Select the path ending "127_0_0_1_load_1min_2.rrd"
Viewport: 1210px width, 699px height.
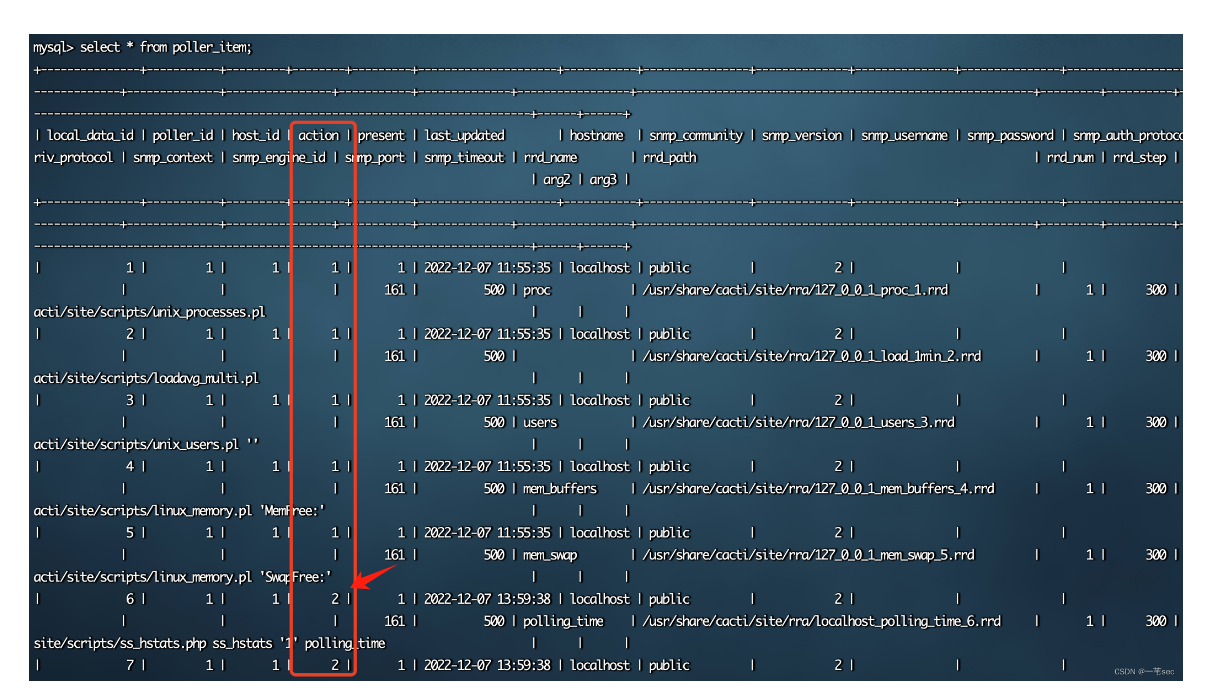812,356
